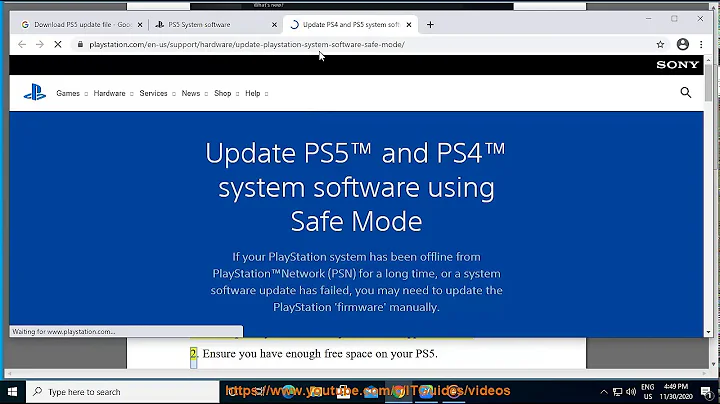Select the Update PS4 and PS5 system software tab

pos(350,25)
